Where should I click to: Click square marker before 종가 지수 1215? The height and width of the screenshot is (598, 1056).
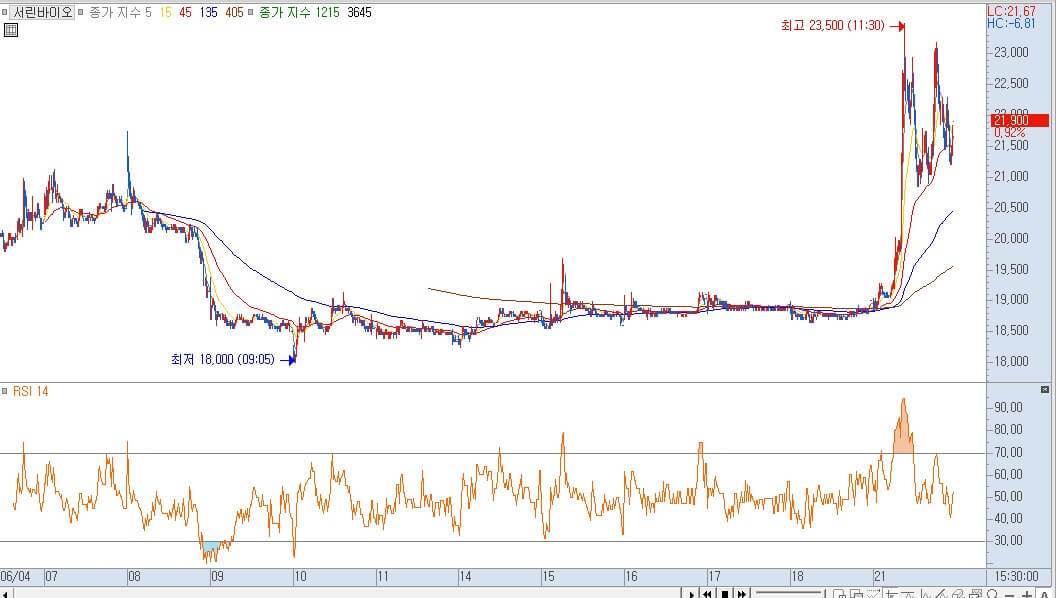[251, 12]
